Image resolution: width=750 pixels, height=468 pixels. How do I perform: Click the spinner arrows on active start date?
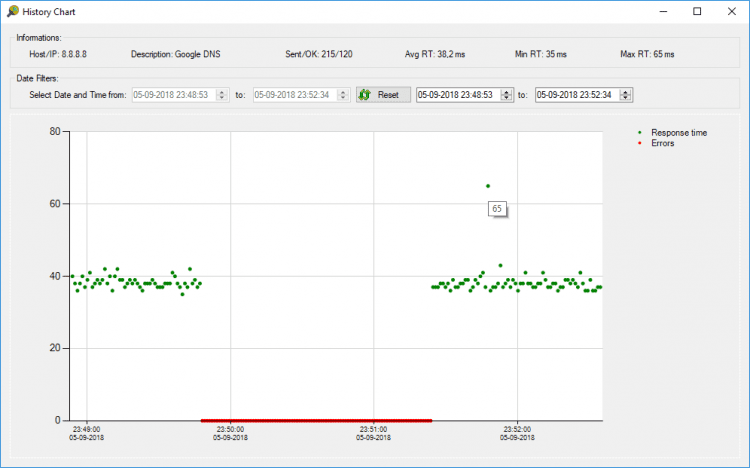point(507,95)
